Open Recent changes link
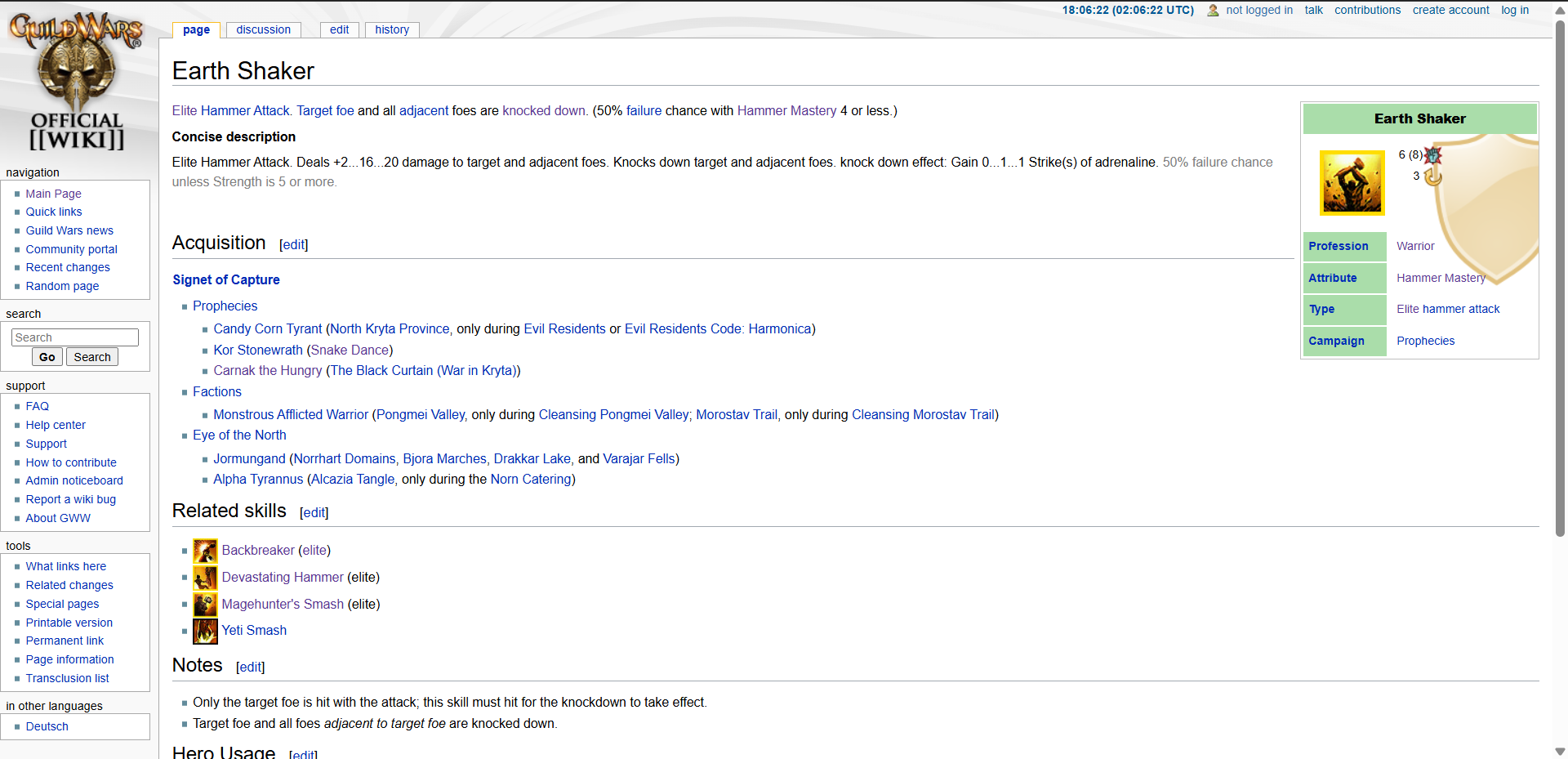The height and width of the screenshot is (759, 1568). pos(68,267)
